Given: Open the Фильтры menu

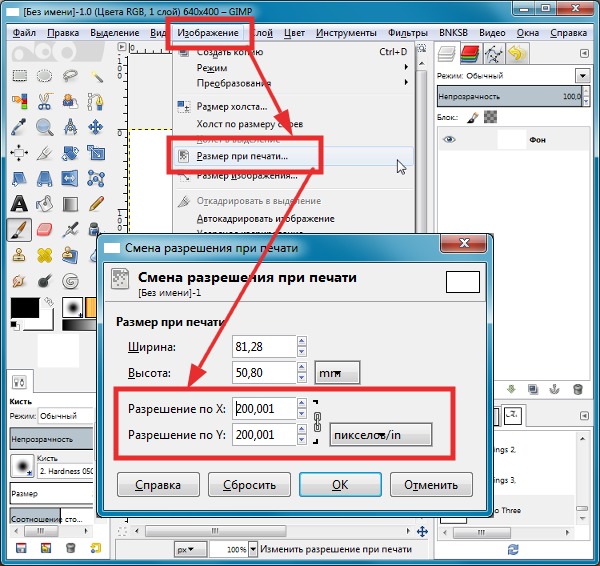Looking at the screenshot, I should [408, 33].
